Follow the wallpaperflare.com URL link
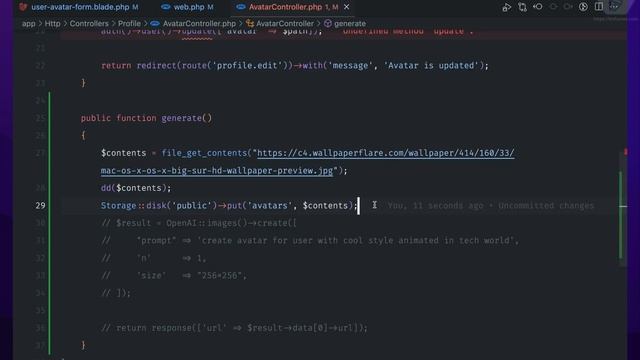Viewport: 640px width, 360px height. (x=386, y=153)
